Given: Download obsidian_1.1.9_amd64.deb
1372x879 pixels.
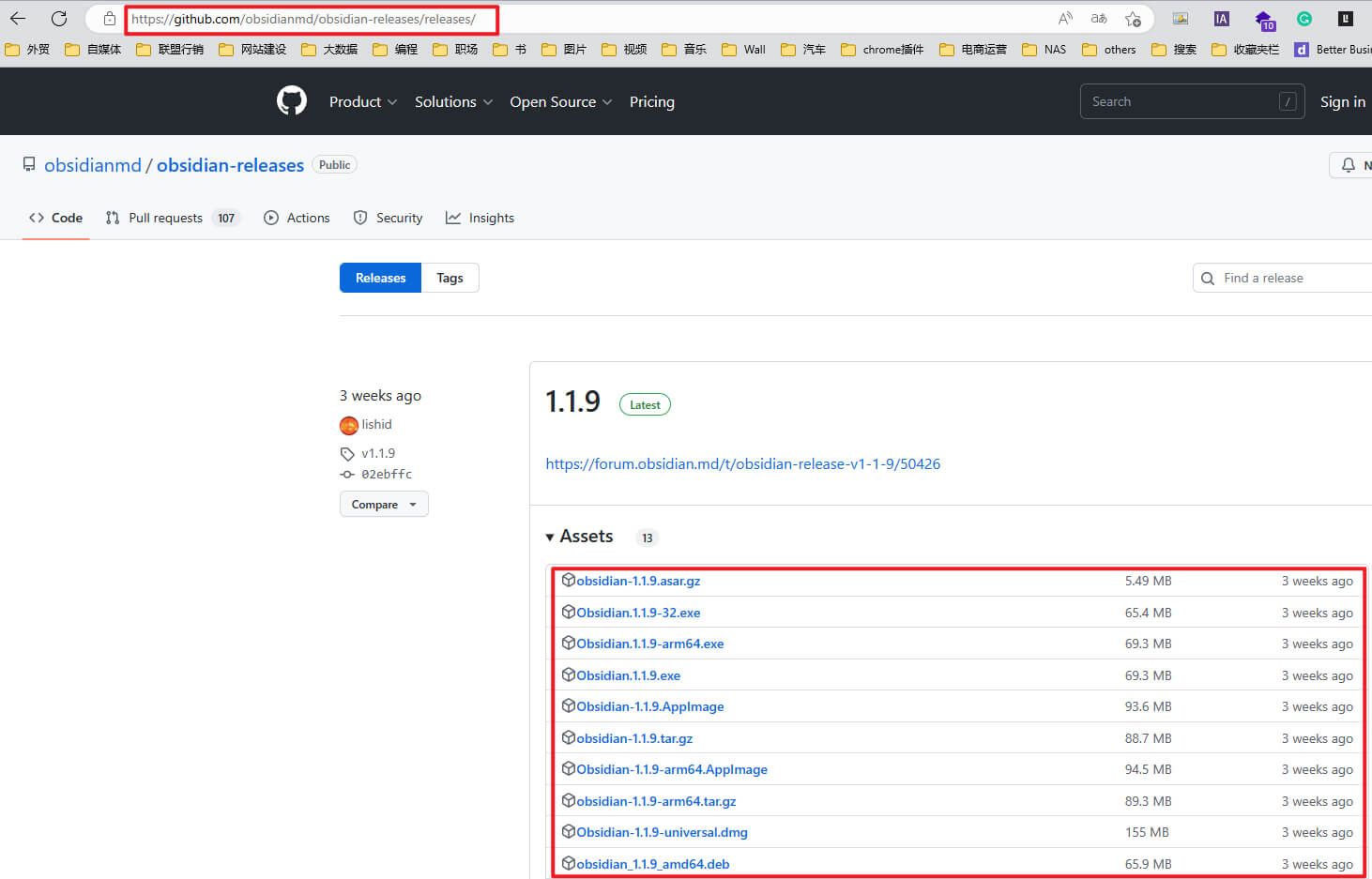Looking at the screenshot, I should (653, 864).
